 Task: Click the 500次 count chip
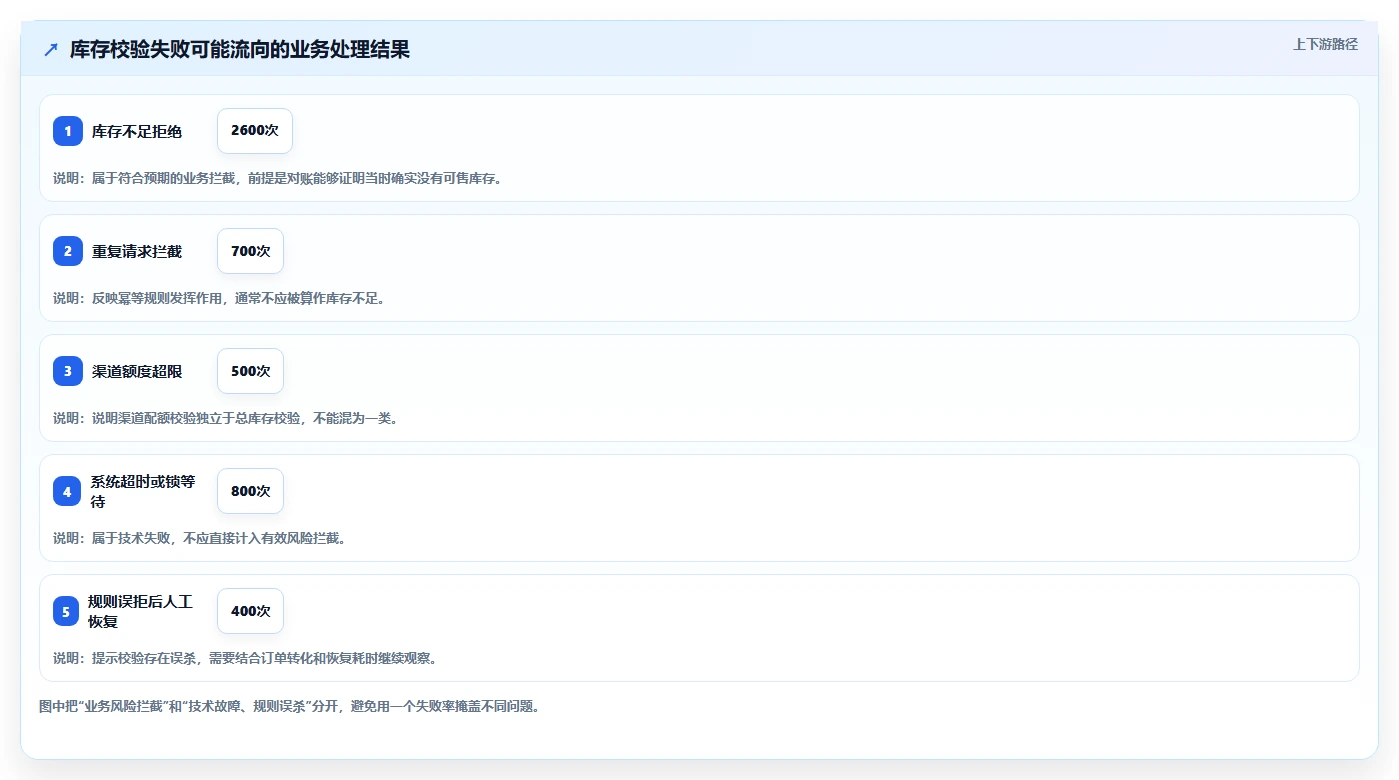(250, 371)
